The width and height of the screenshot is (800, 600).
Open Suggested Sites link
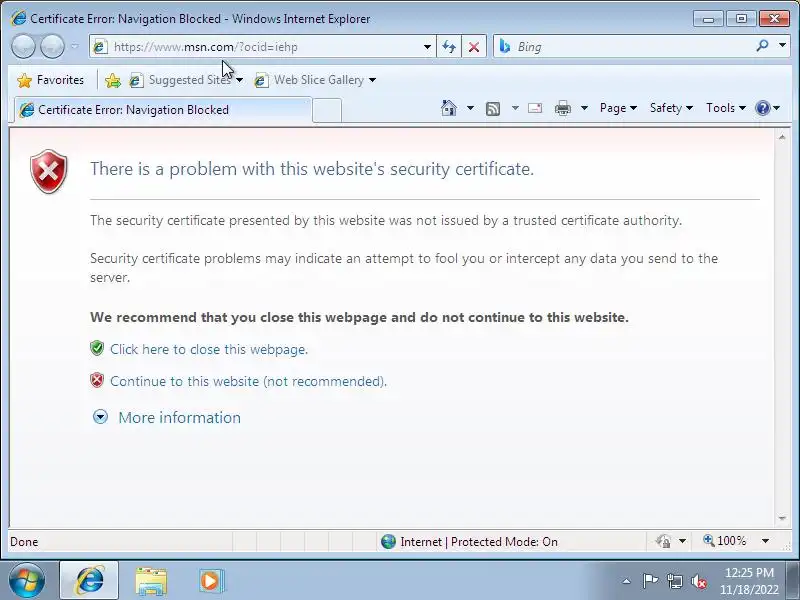[181, 80]
